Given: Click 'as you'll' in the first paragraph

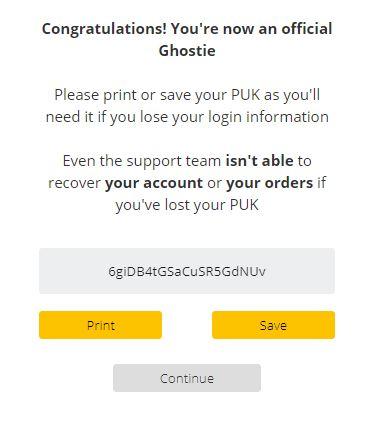Looking at the screenshot, I should [292, 95].
